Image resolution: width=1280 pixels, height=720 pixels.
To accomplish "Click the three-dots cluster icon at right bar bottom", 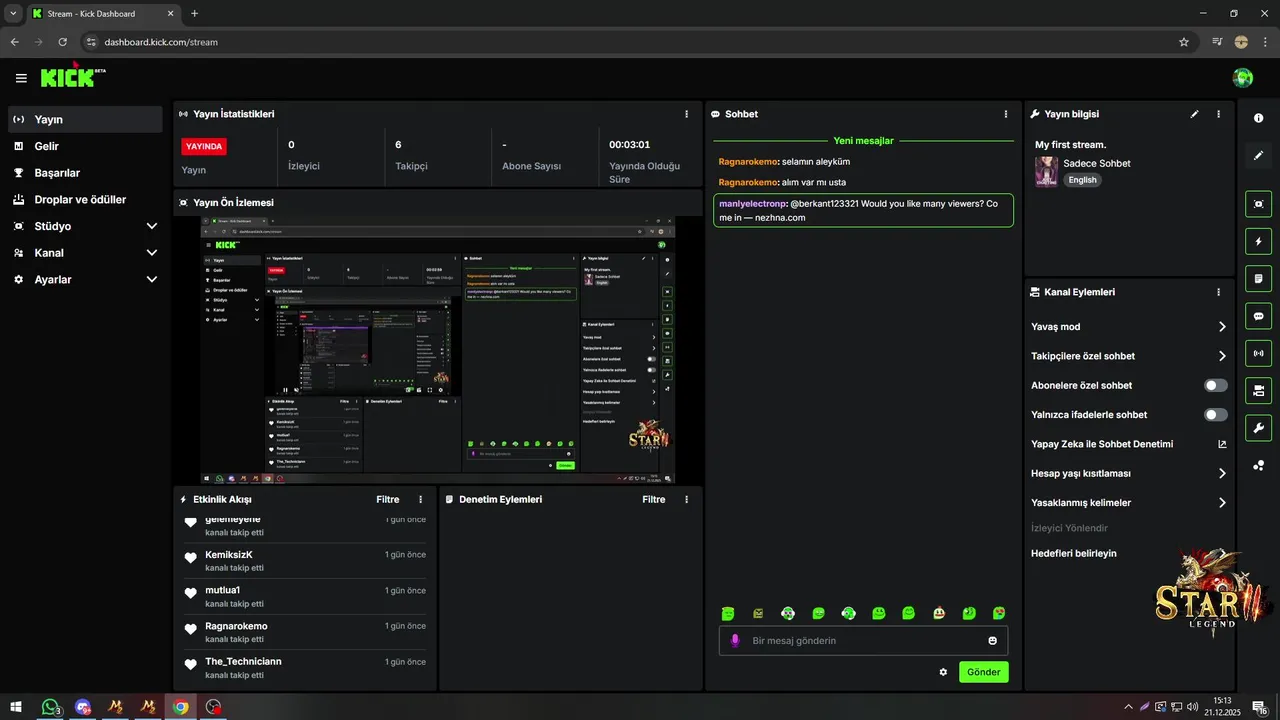I will pos(1259,465).
